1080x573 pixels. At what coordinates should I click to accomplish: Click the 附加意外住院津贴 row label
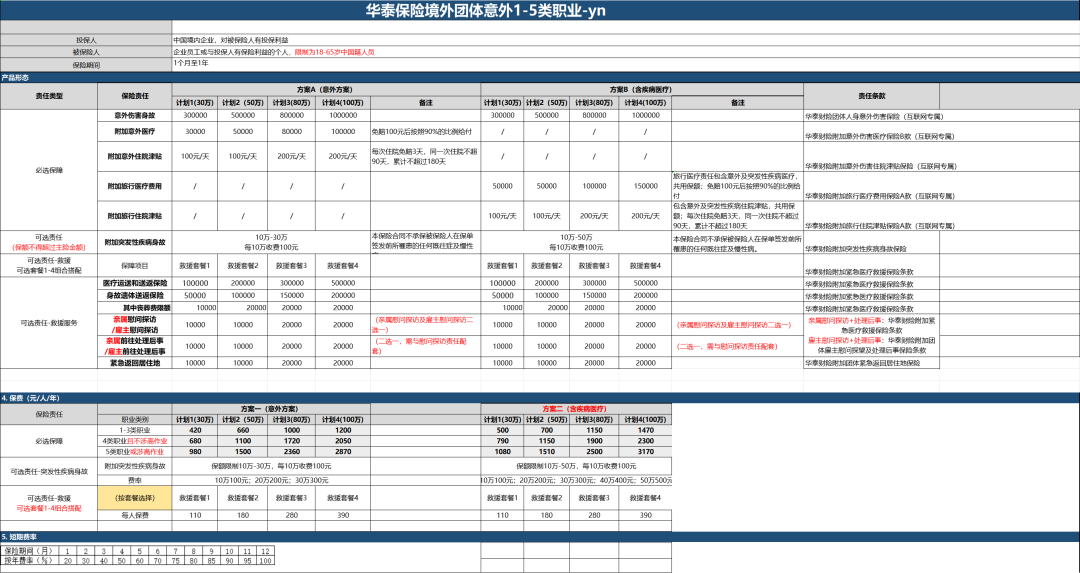(x=134, y=157)
